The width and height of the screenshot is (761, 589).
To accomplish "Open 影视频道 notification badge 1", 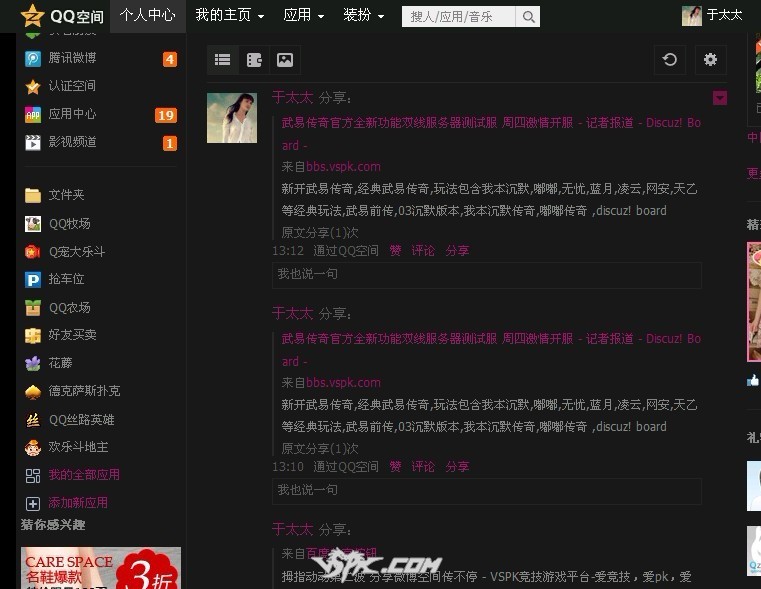I will click(169, 143).
